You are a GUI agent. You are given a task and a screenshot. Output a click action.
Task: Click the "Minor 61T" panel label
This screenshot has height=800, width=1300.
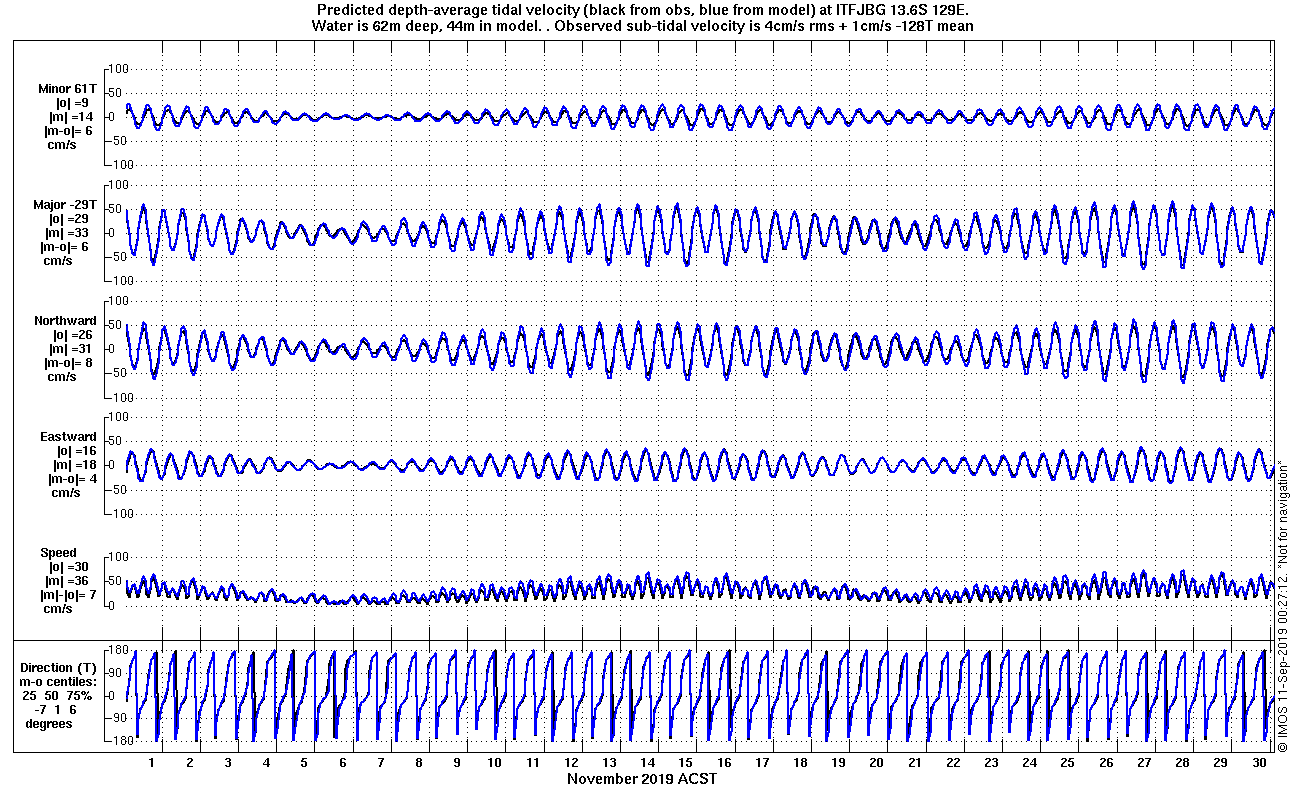coord(68,89)
